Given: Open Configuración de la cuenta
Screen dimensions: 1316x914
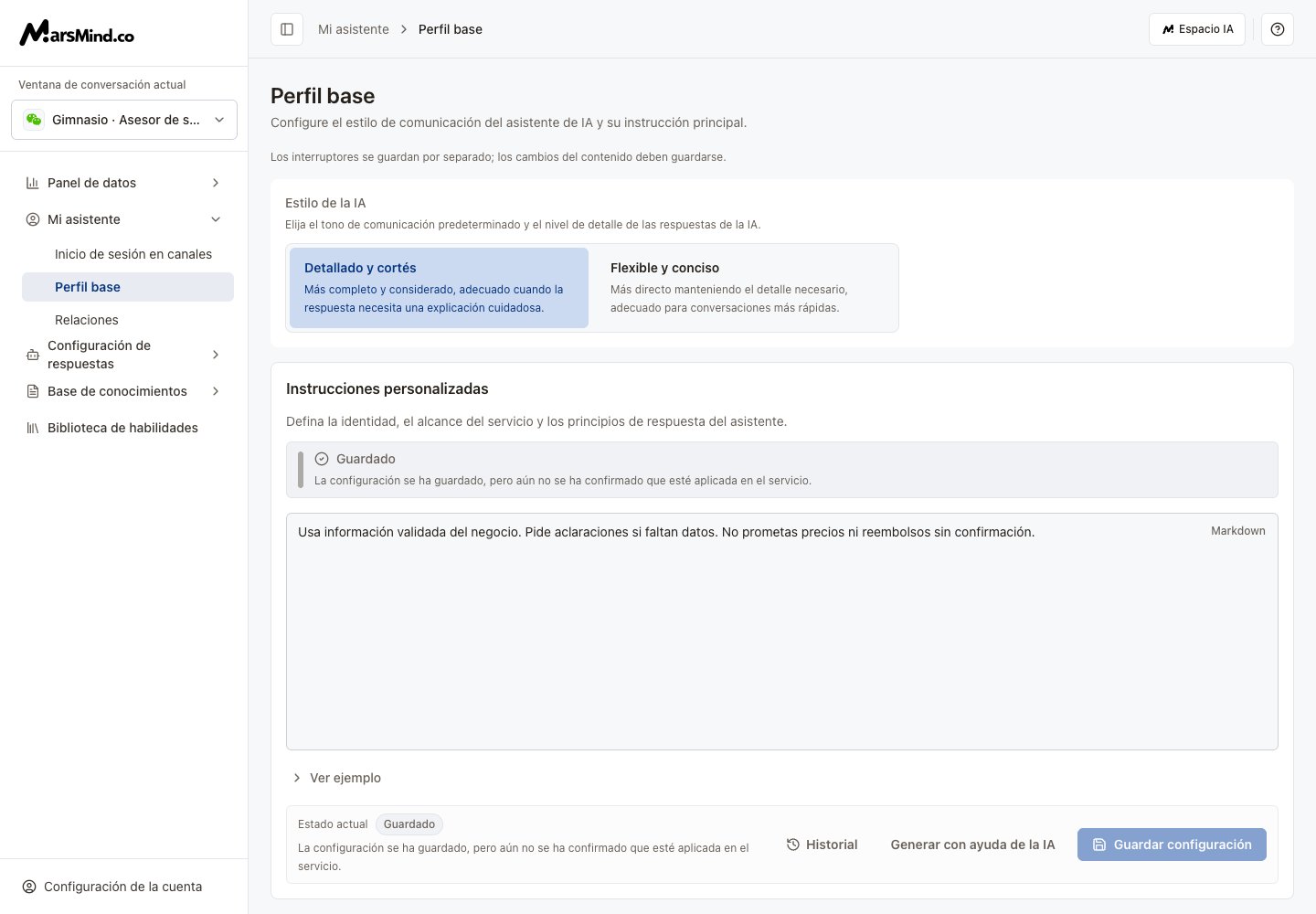Looking at the screenshot, I should [x=122, y=887].
